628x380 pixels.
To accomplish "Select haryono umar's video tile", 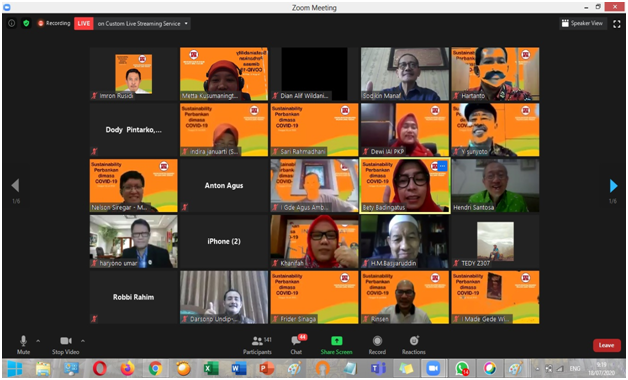I will click(x=133, y=241).
